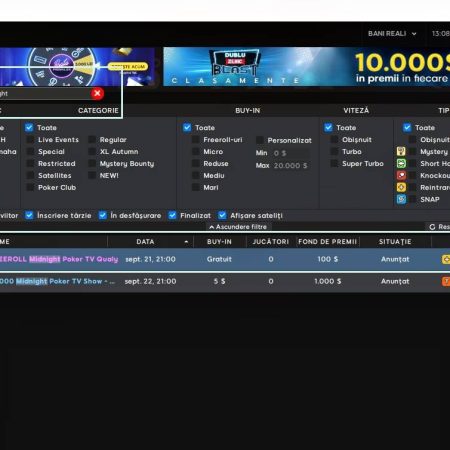Viewport: 450px width, 450px height.
Task: Clear the search field with red X
Action: click(x=97, y=94)
